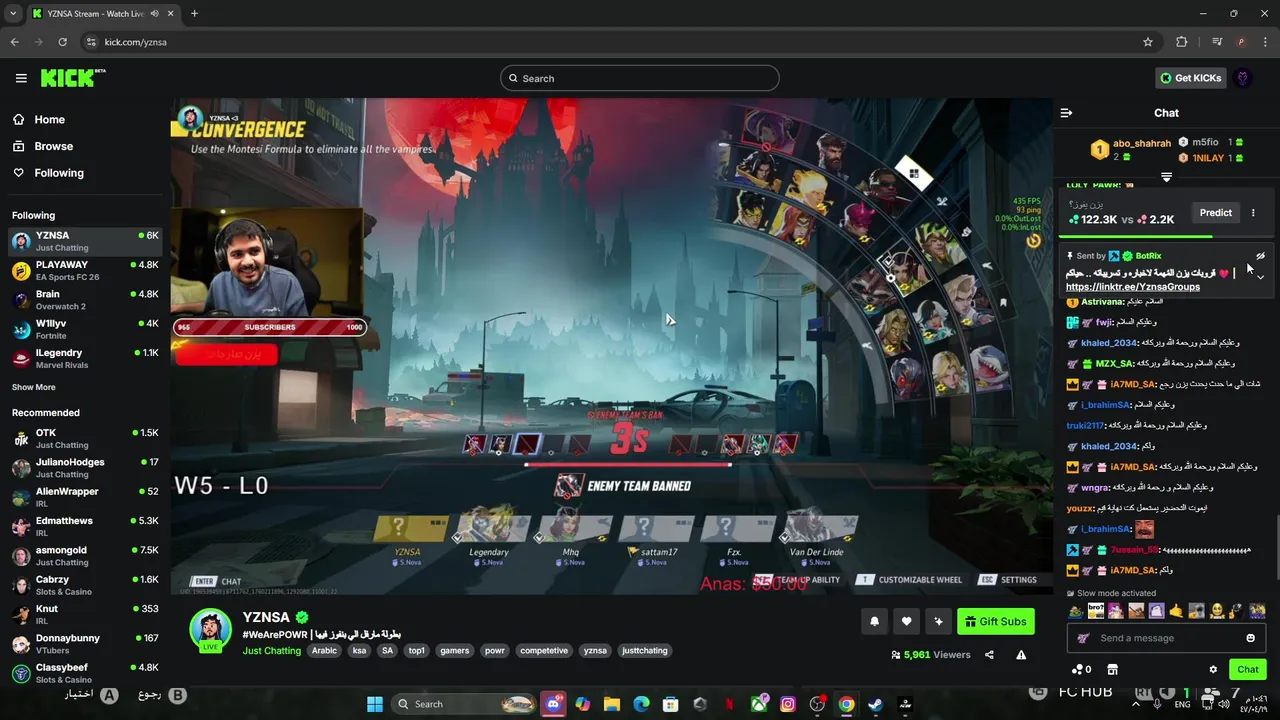
Task: Open Brain Overwatch 2 channel
Action: 84,300
